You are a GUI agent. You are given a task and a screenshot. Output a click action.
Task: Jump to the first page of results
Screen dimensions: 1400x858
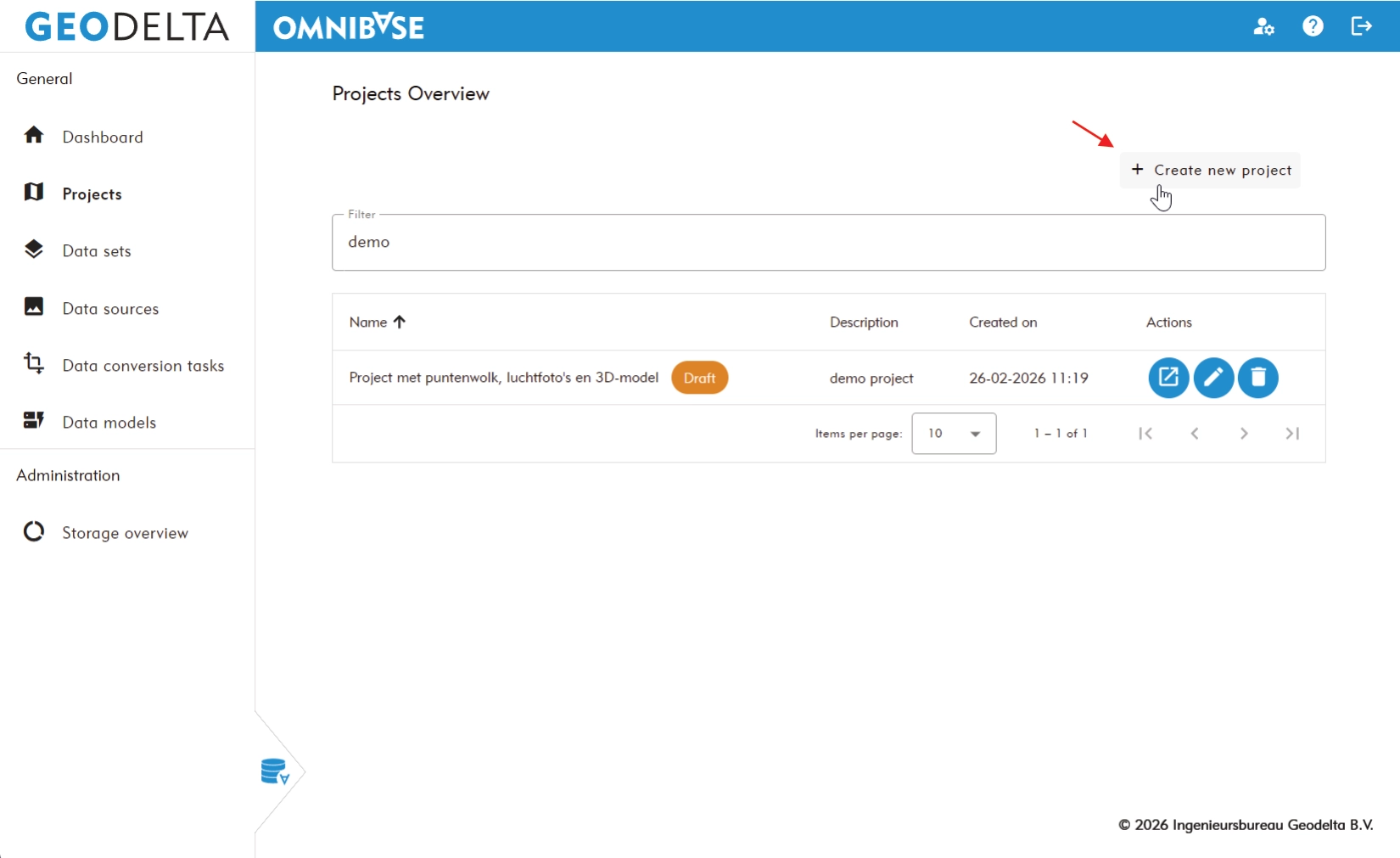point(1145,434)
